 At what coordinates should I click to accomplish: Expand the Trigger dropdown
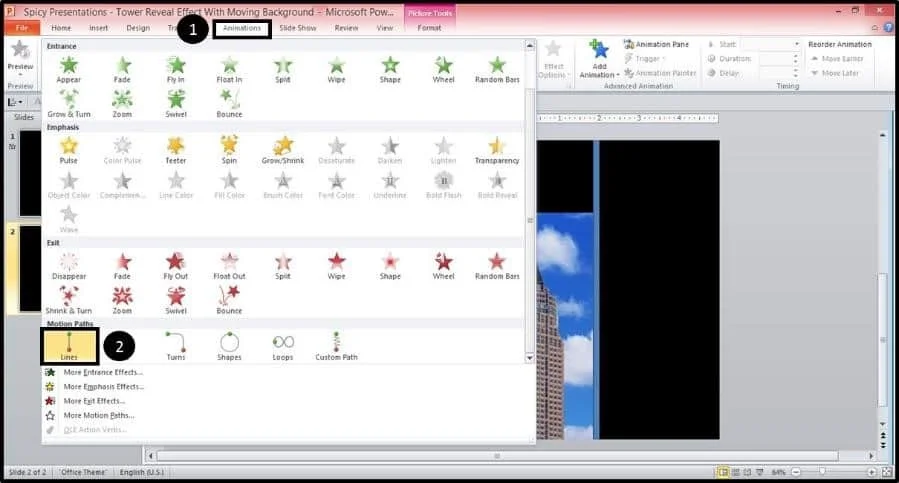tap(644, 59)
